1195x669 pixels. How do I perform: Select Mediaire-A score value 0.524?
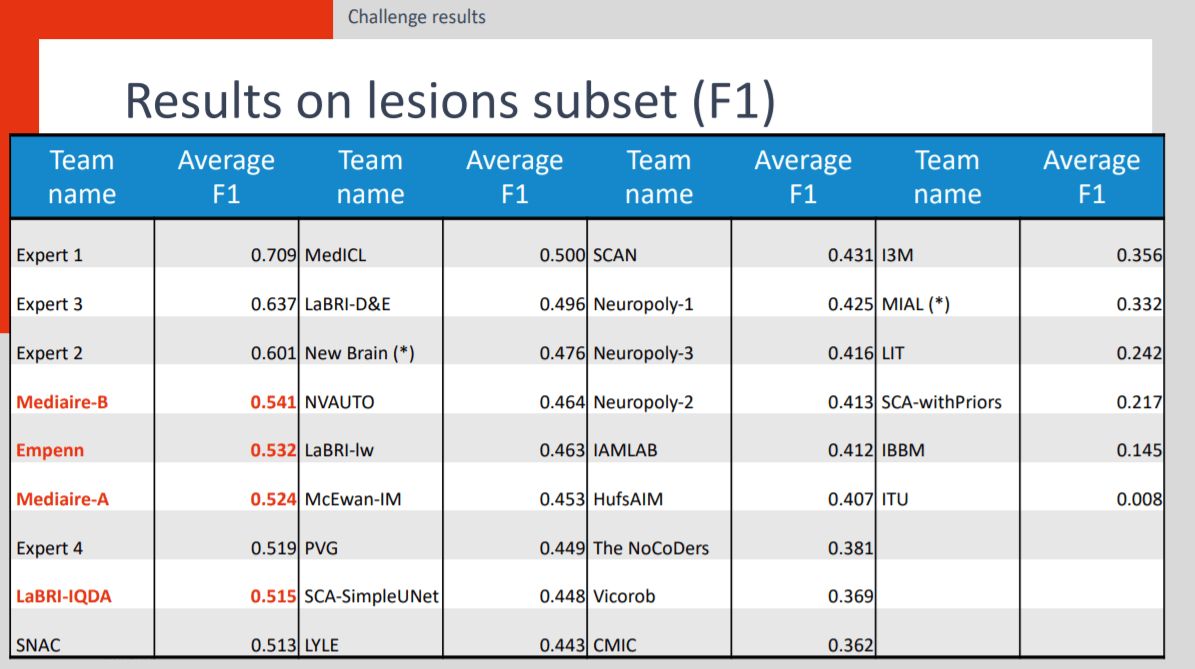(x=273, y=499)
